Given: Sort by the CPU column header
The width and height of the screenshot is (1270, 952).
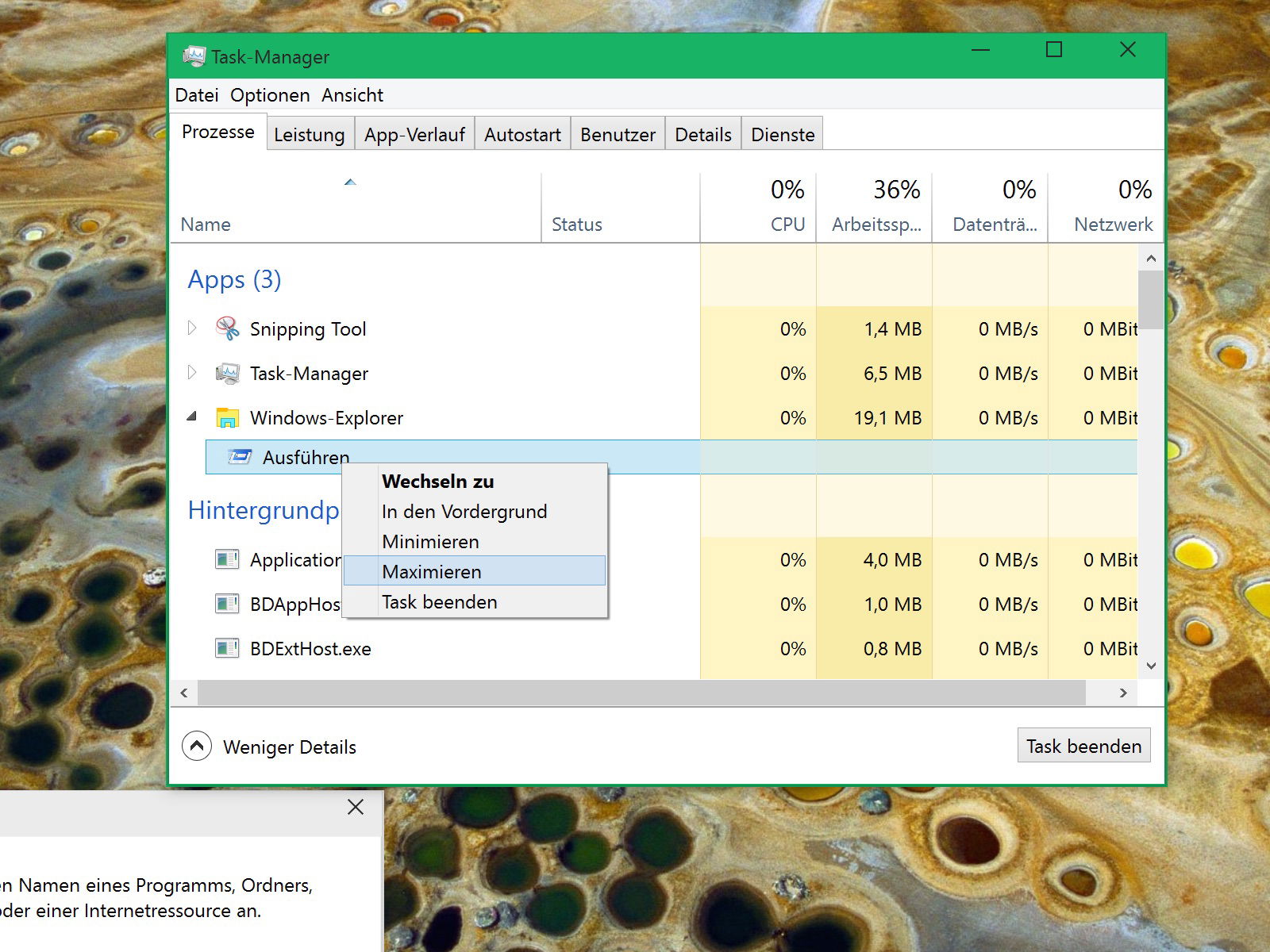Looking at the screenshot, I should point(758,208).
